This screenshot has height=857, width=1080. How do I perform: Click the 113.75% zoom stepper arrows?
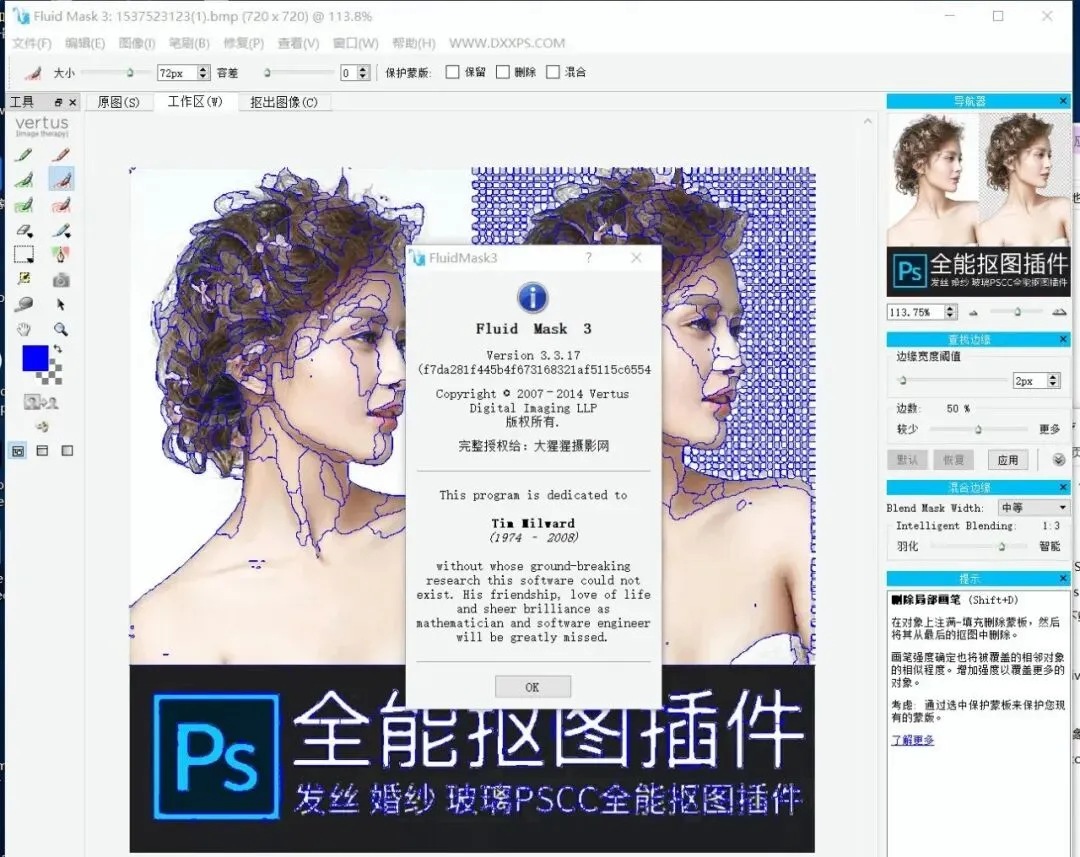click(951, 312)
